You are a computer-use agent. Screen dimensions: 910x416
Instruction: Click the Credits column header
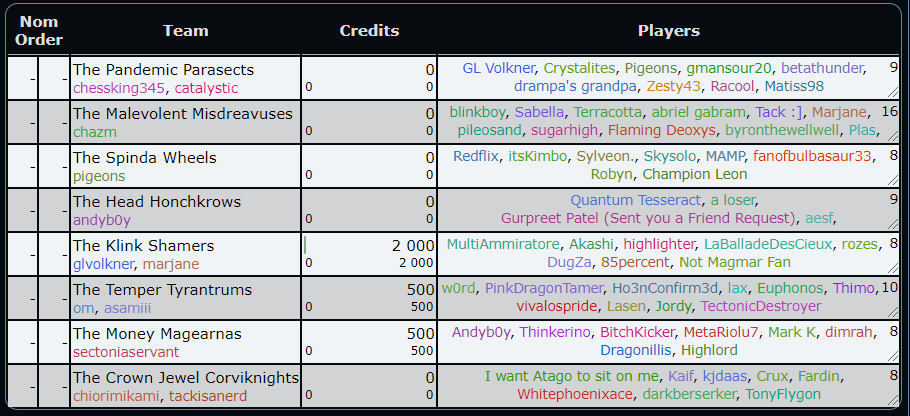369,30
